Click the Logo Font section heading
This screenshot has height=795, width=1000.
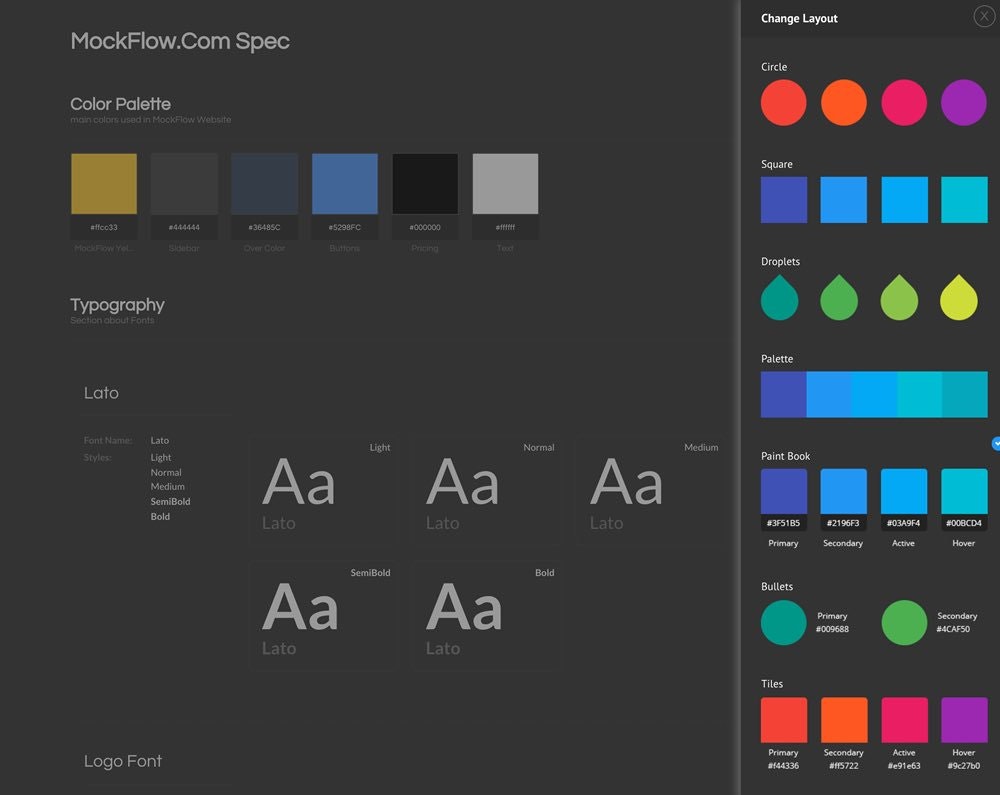123,761
